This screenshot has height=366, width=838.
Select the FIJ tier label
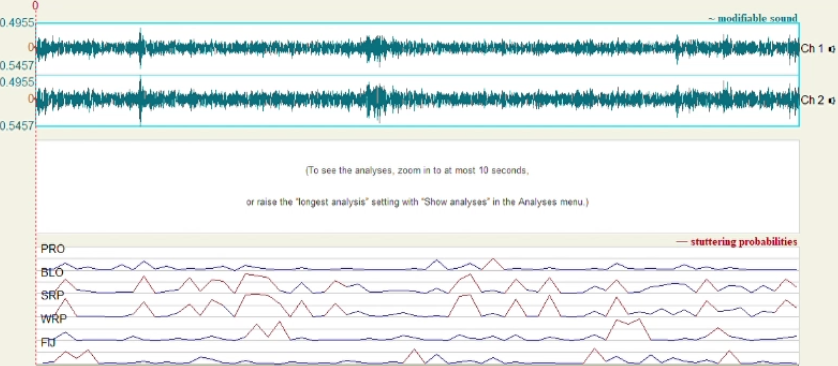point(48,342)
